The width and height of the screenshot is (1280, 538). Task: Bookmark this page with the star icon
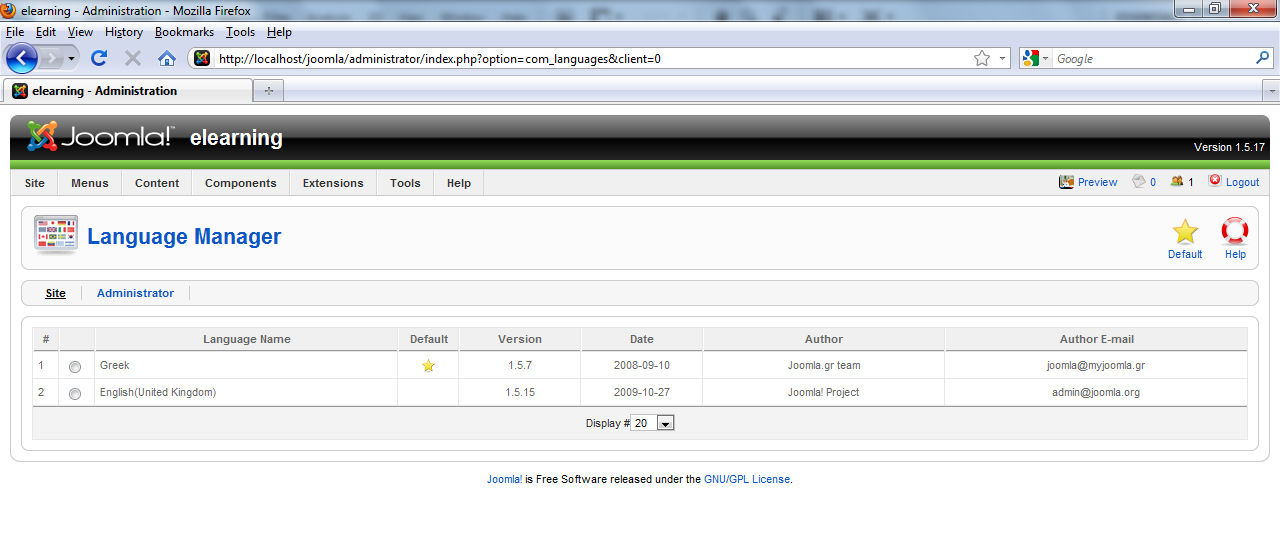[x=982, y=58]
